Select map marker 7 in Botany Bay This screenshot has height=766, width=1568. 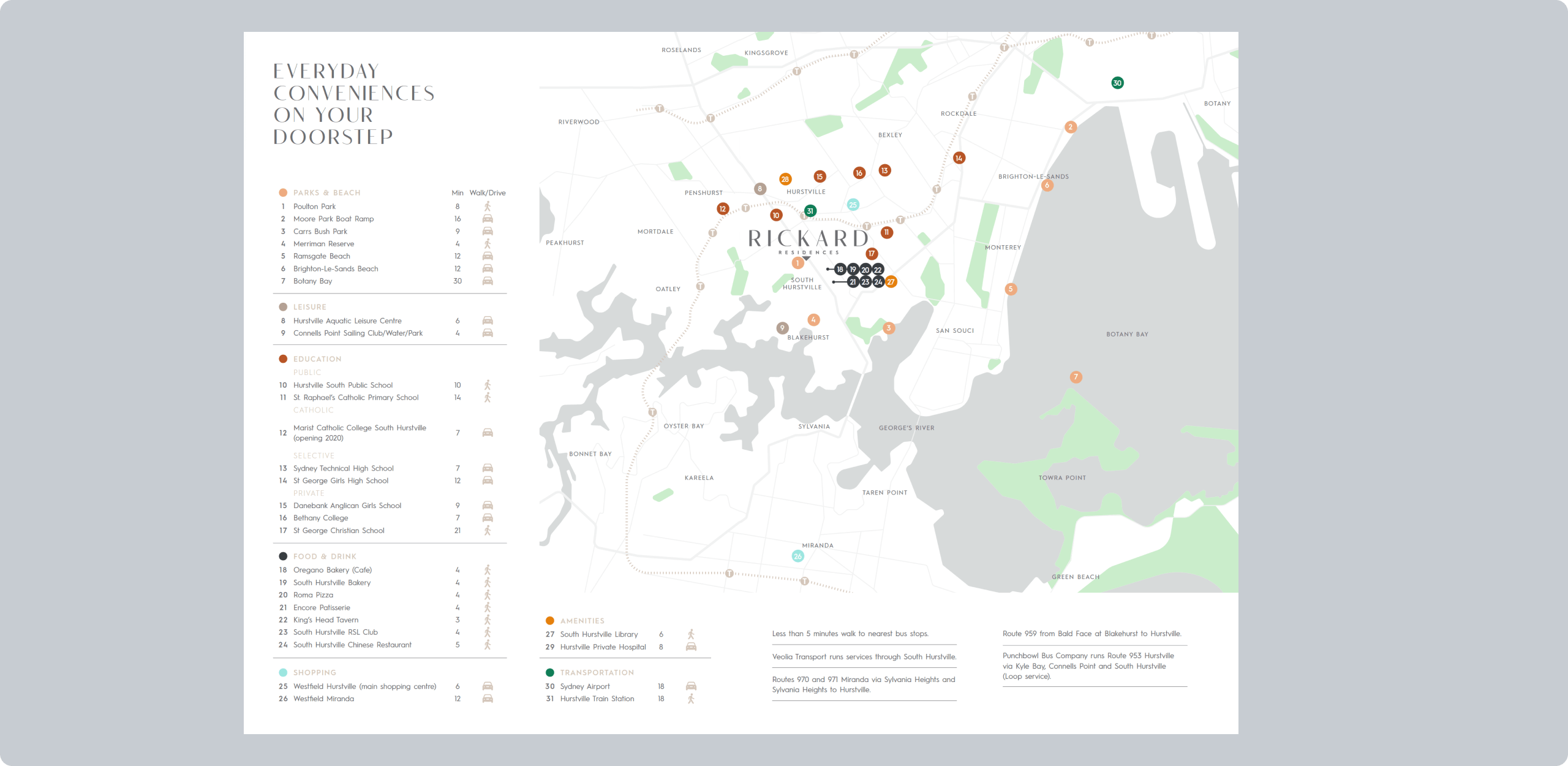1076,377
